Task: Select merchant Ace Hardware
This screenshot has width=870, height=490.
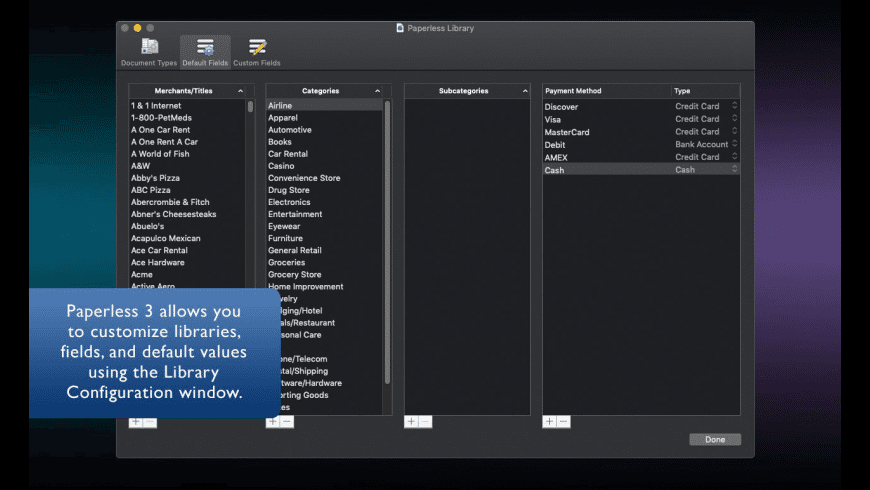Action: pos(187,262)
